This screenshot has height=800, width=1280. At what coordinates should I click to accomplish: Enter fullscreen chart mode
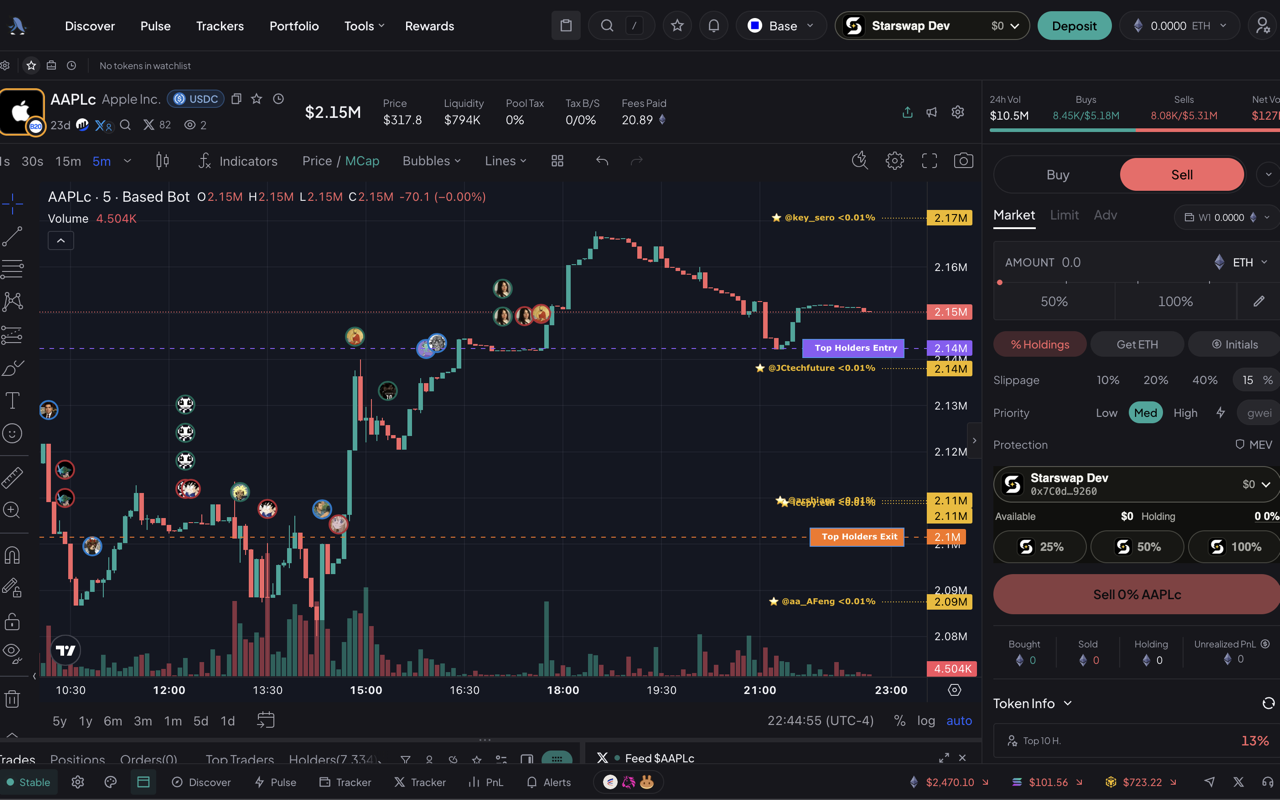929,161
